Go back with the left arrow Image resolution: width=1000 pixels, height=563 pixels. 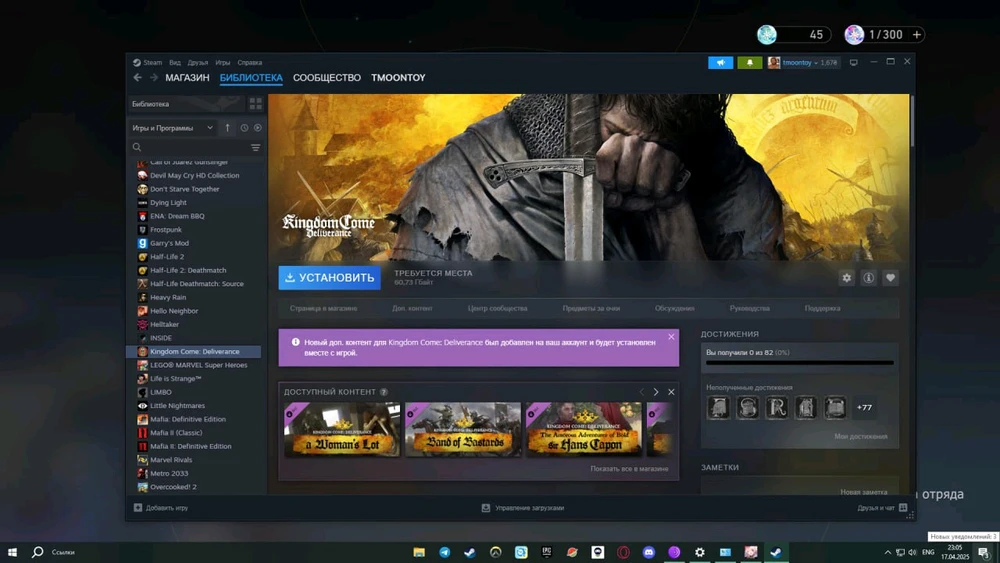click(137, 77)
